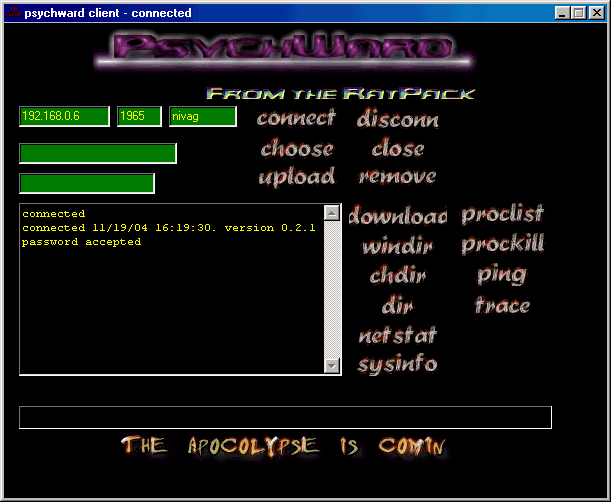This screenshot has width=611, height=502.
Task: Click the remove command
Action: click(x=397, y=177)
